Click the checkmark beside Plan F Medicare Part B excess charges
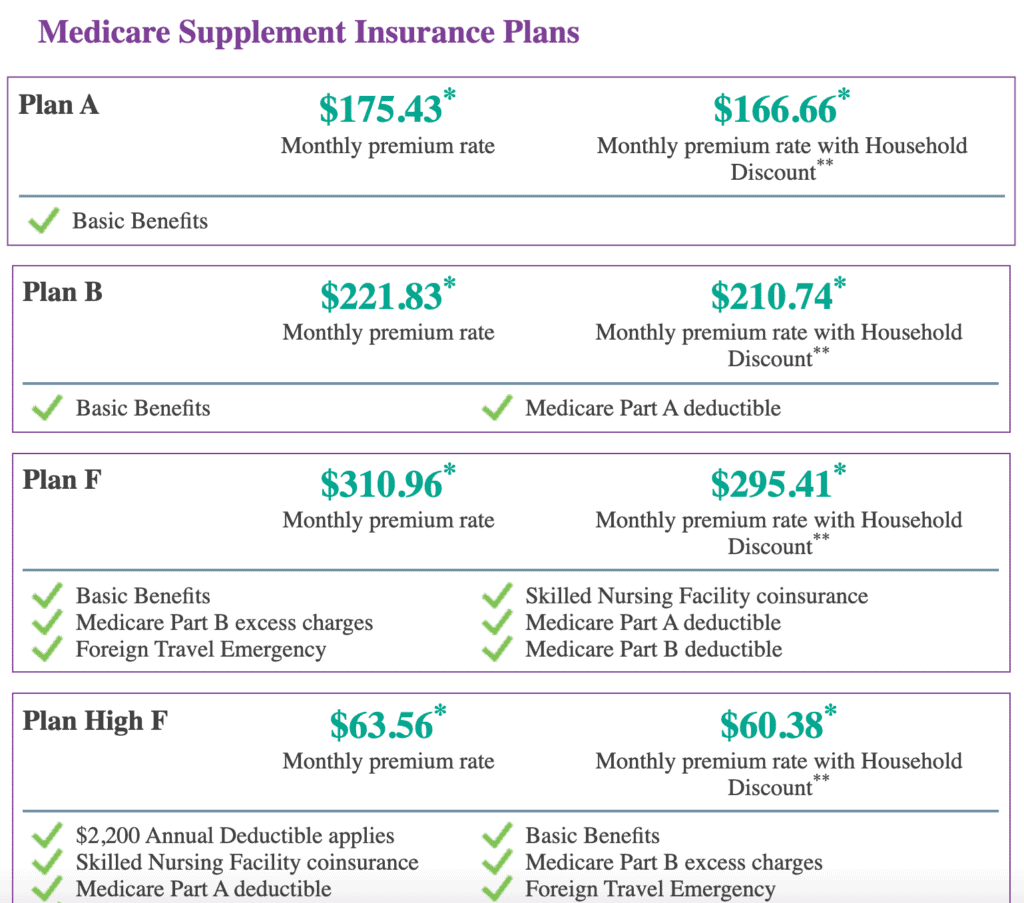This screenshot has width=1024, height=903. click(47, 623)
